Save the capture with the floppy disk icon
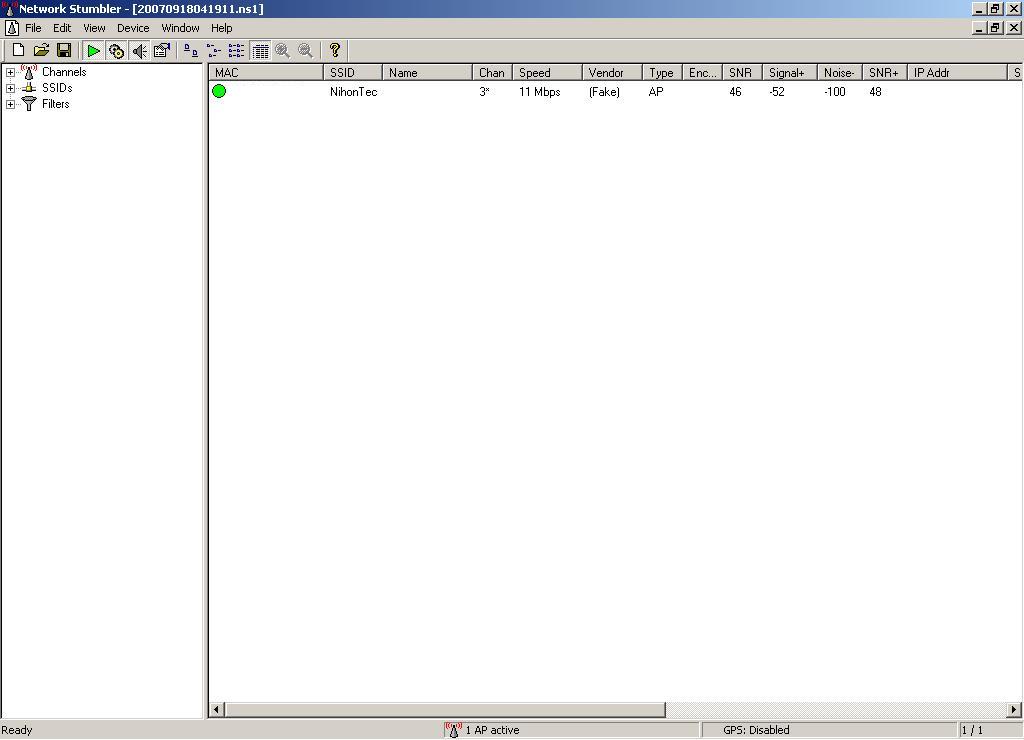The height and width of the screenshot is (740, 1024). [x=64, y=50]
